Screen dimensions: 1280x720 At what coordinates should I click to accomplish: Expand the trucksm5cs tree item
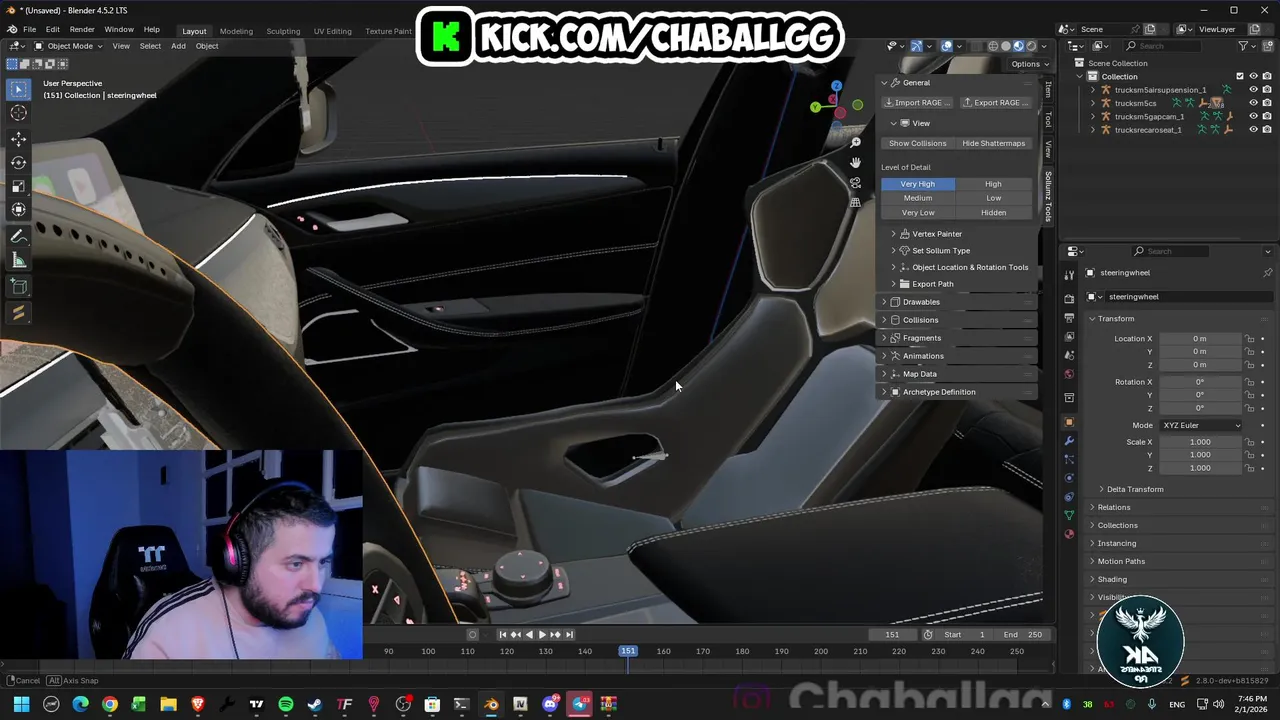(1093, 103)
